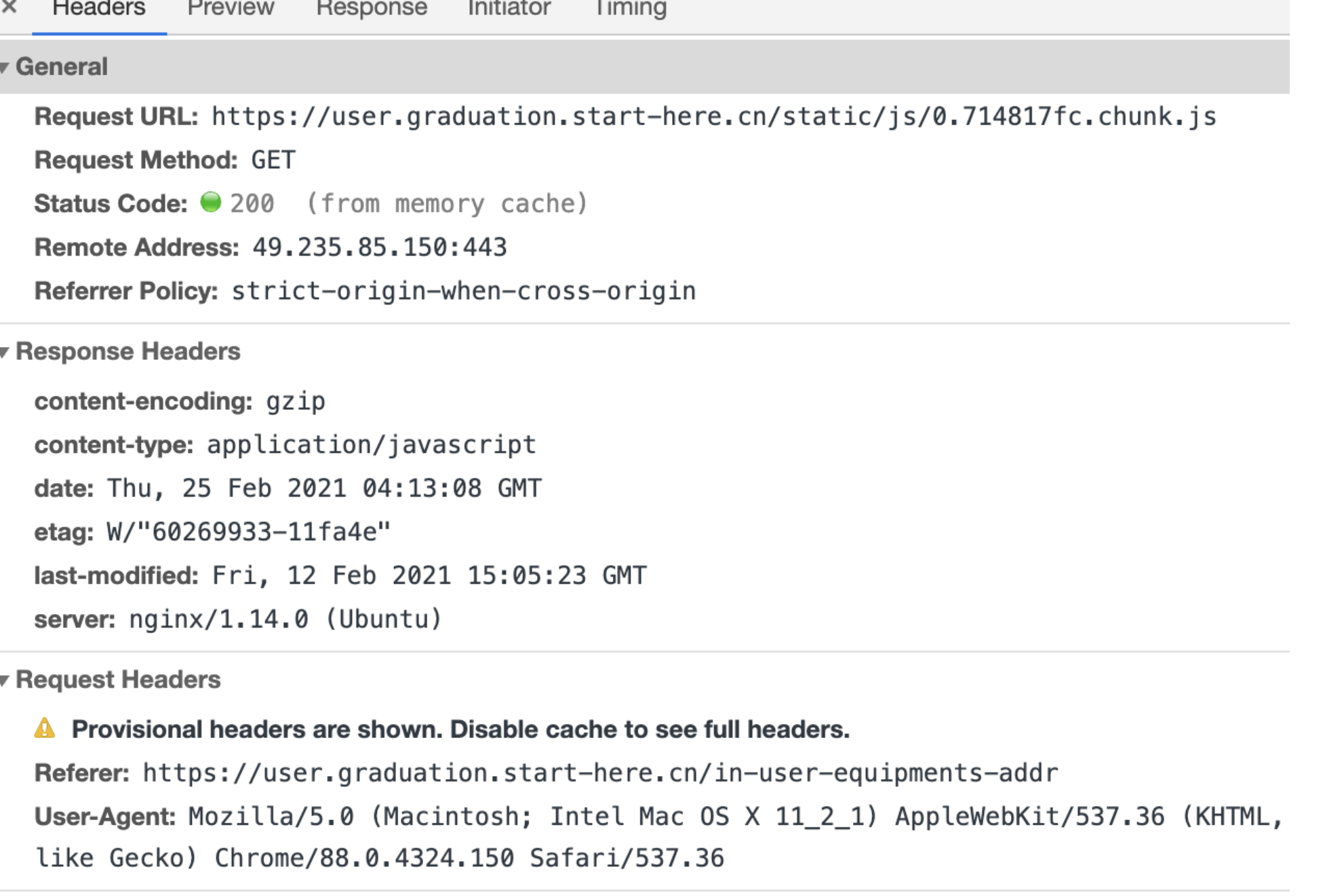Open the Timing tab

(630, 9)
